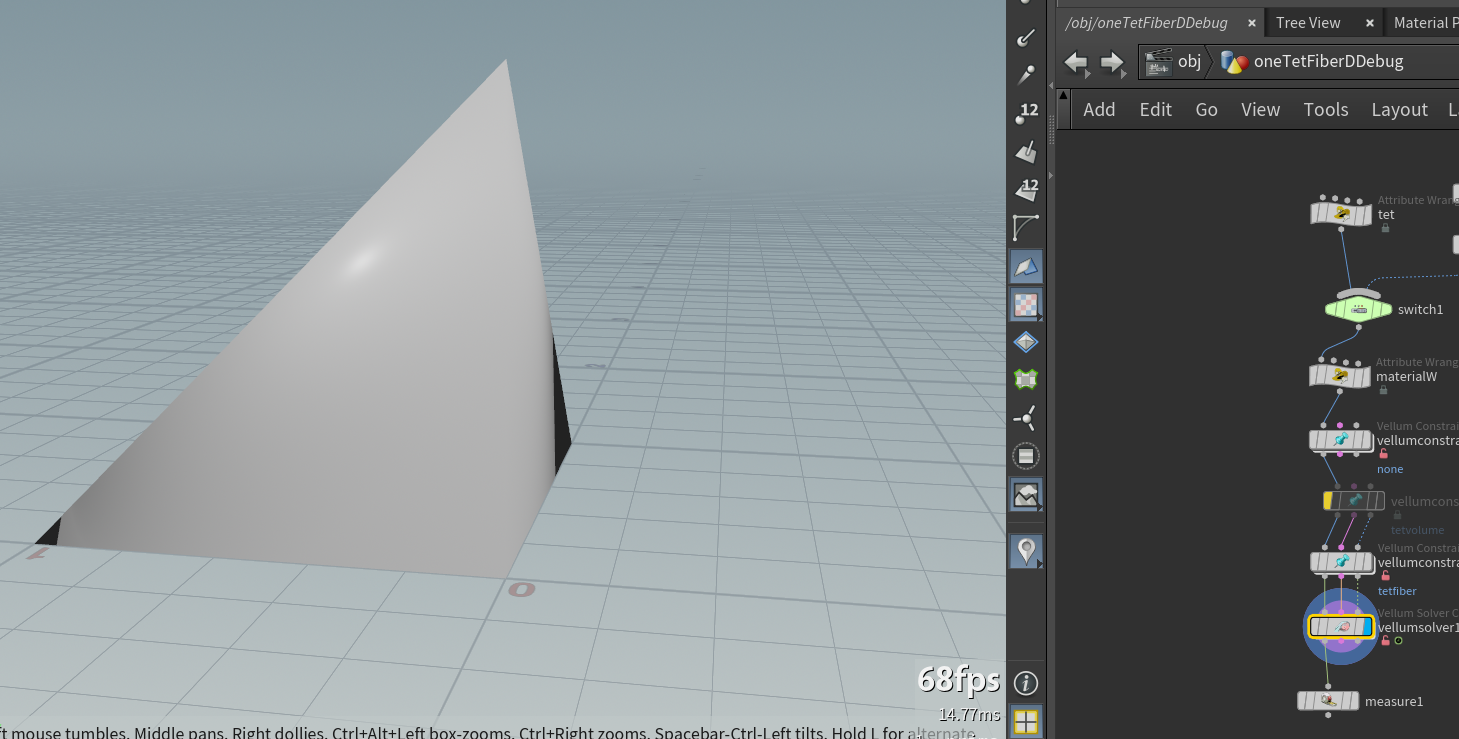The width and height of the screenshot is (1459, 739).
Task: Toggle display point numbers icon
Action: coord(1026,113)
